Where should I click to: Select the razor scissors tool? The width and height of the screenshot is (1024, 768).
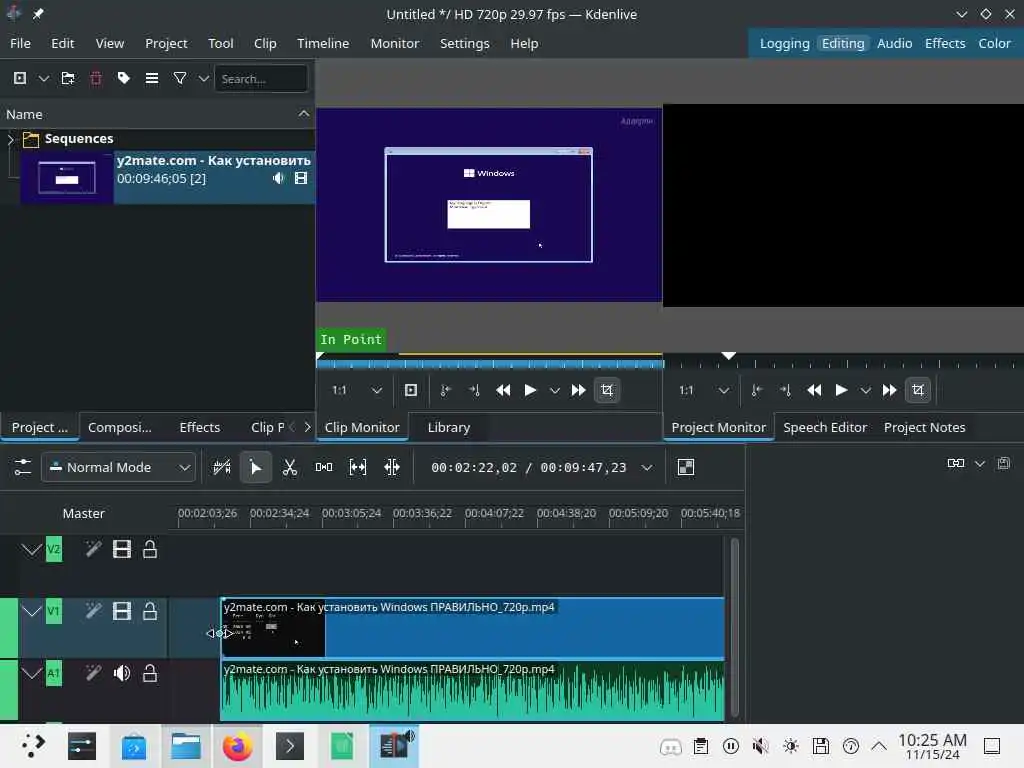(x=289, y=467)
